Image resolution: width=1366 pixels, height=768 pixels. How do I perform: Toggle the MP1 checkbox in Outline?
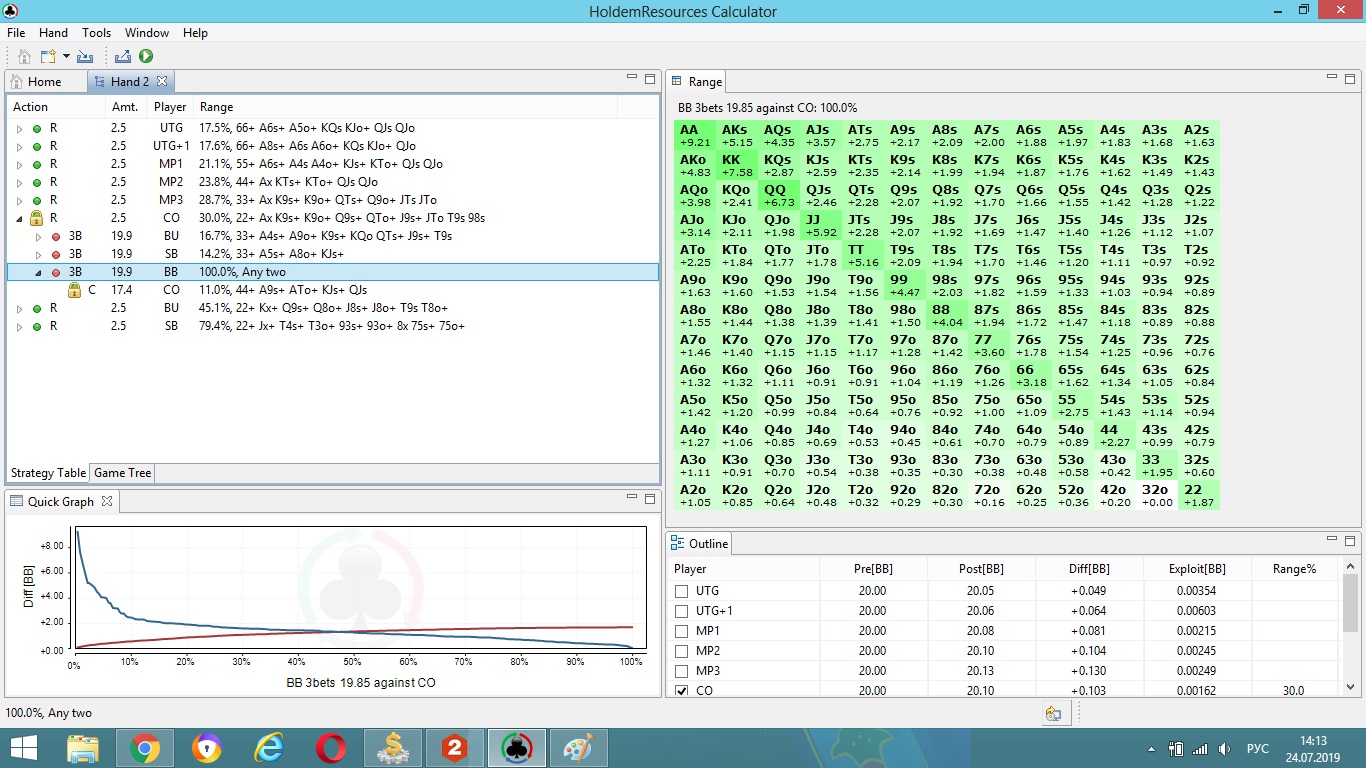pyautogui.click(x=682, y=631)
